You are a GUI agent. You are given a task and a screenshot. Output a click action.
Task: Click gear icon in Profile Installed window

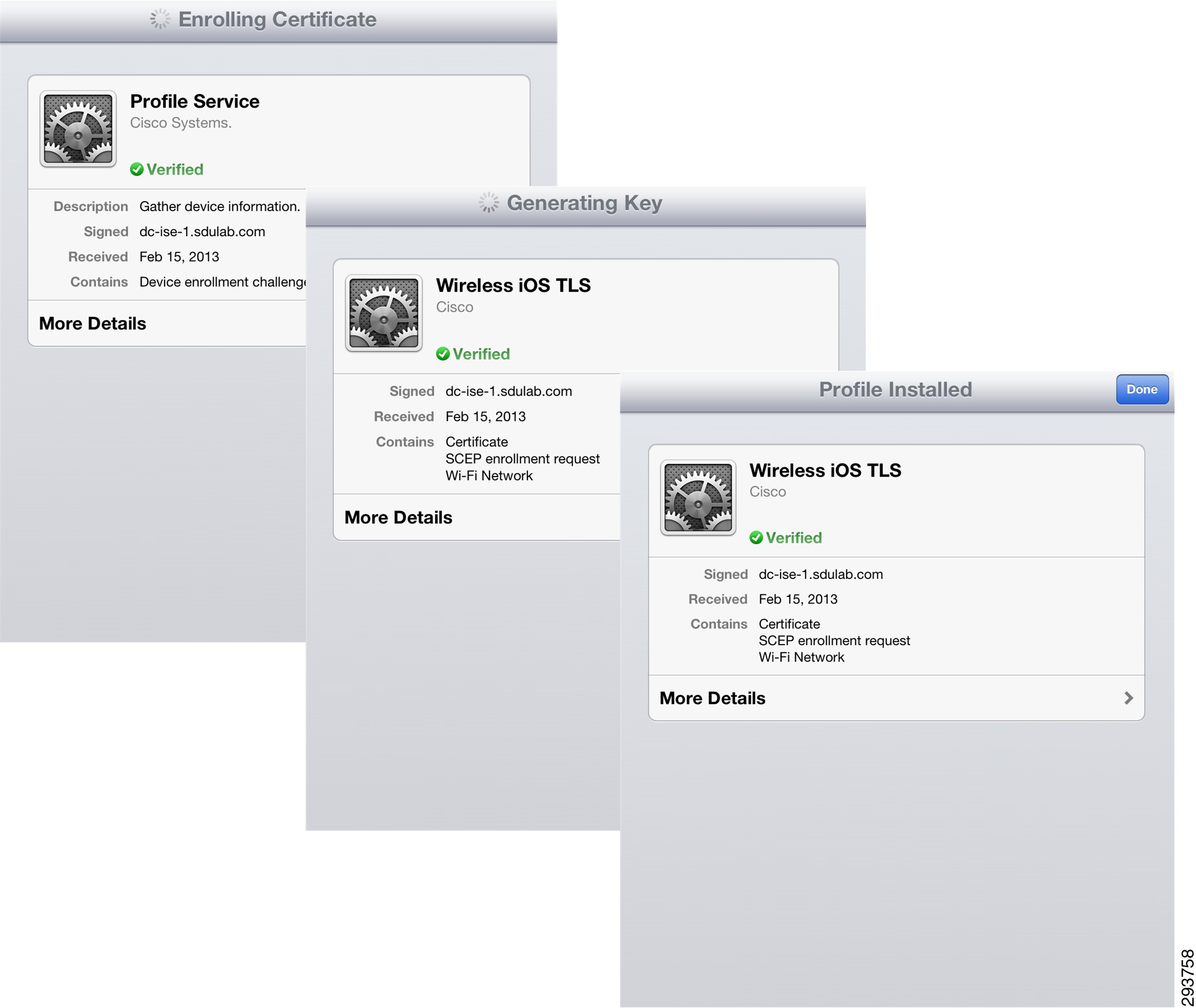coord(698,498)
